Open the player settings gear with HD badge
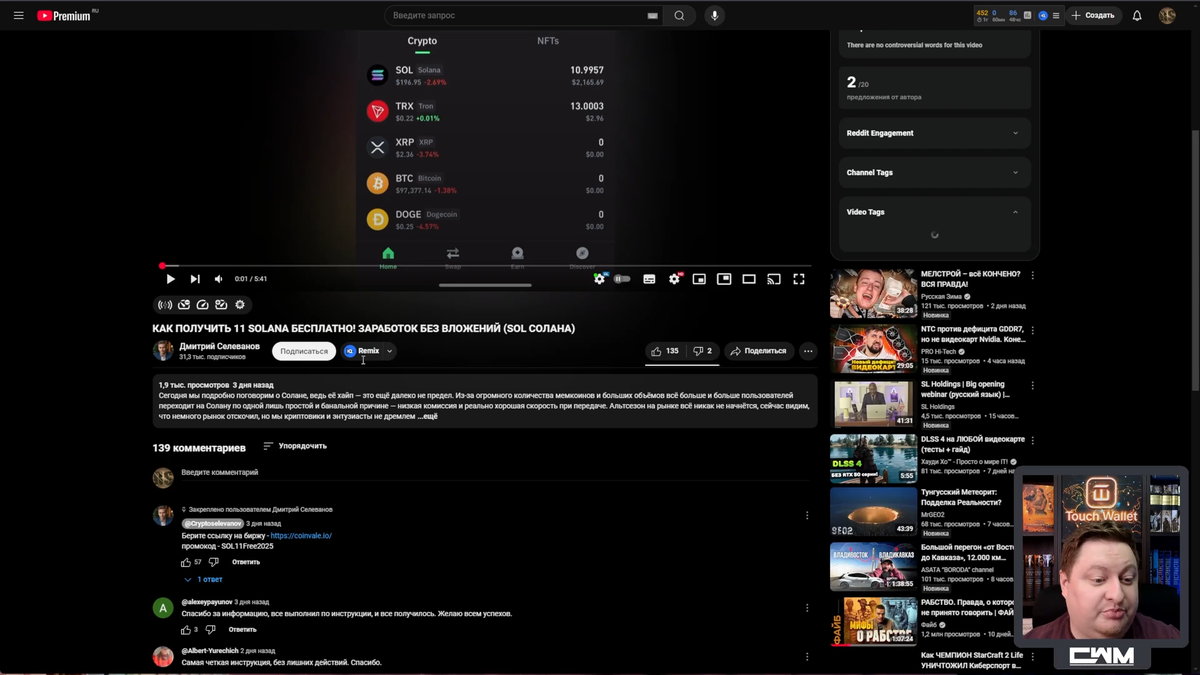Viewport: 1200px width, 675px height. (675, 279)
